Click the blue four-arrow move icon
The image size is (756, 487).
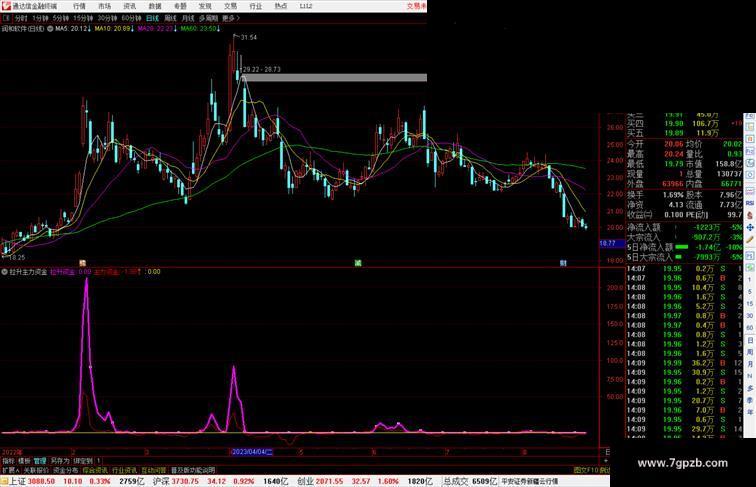[x=750, y=227]
